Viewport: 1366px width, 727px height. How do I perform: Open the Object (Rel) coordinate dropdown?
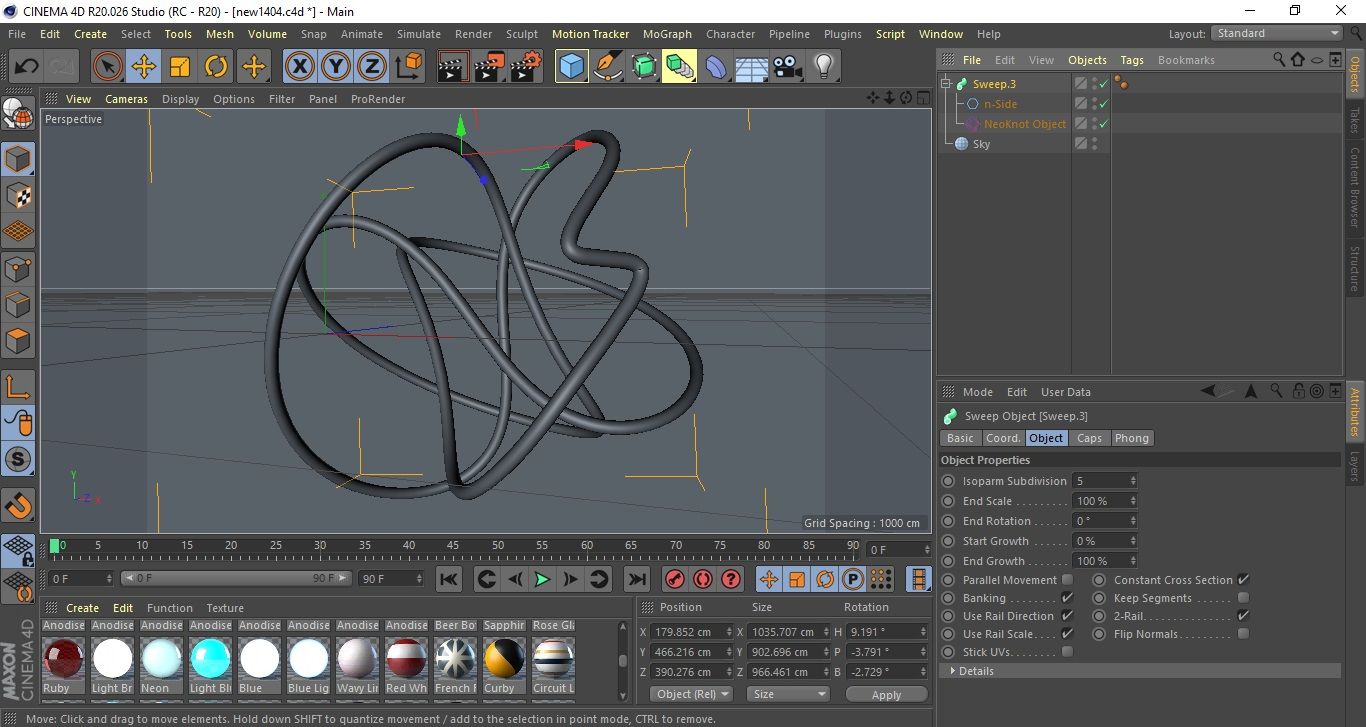coord(691,694)
